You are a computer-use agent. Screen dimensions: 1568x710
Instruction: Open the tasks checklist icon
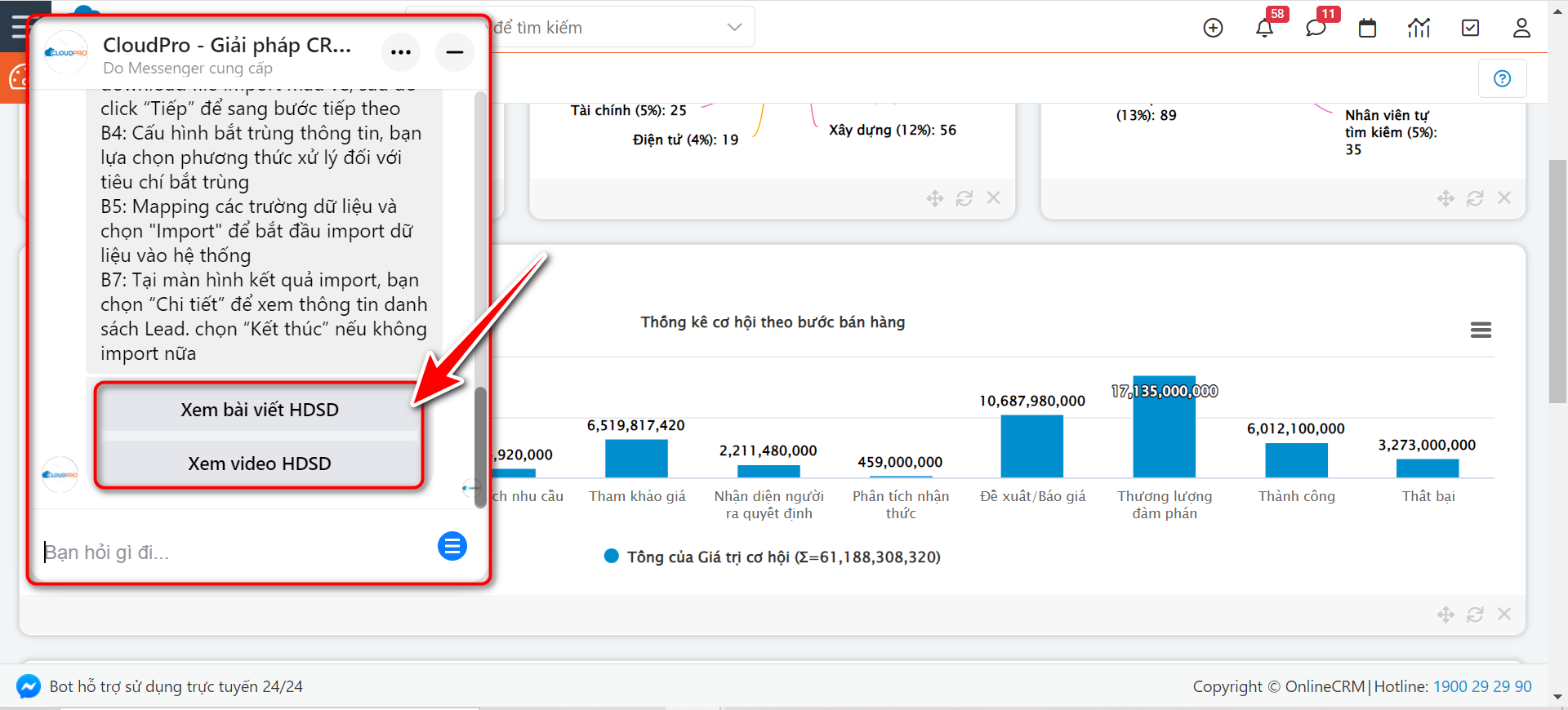pyautogui.click(x=1470, y=28)
